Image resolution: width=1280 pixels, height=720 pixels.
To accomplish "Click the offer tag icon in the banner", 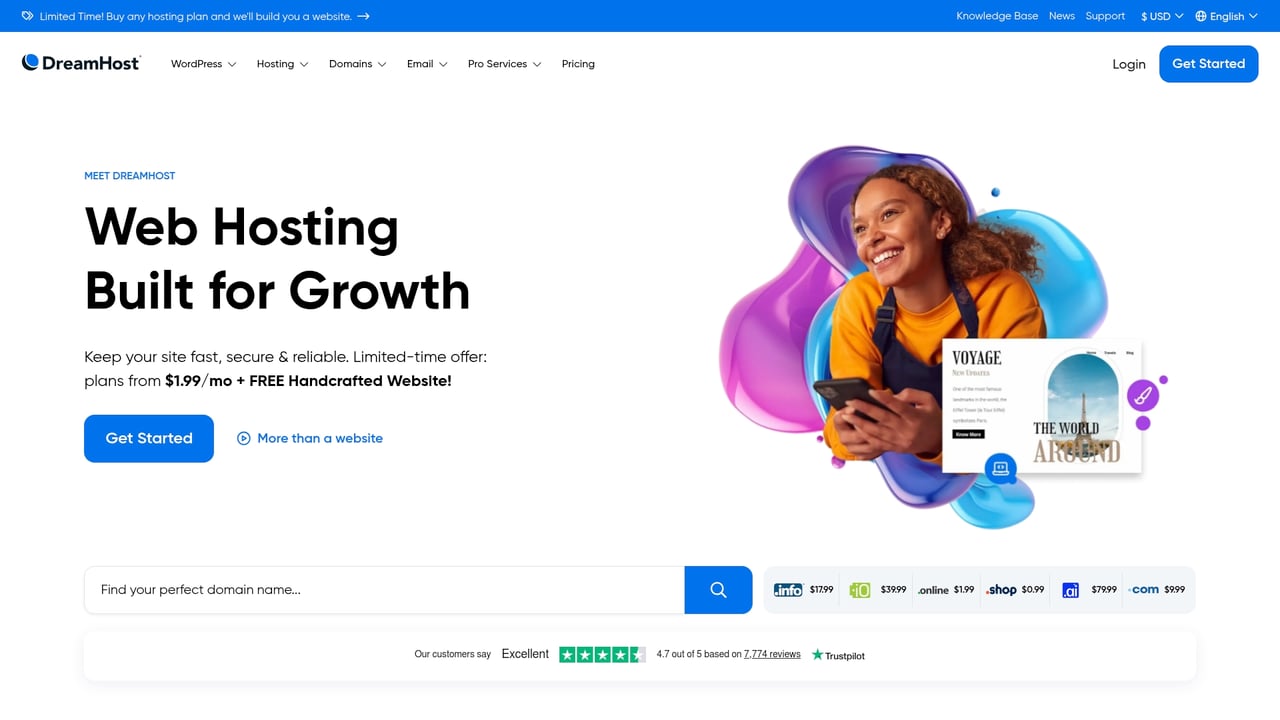I will coord(27,16).
